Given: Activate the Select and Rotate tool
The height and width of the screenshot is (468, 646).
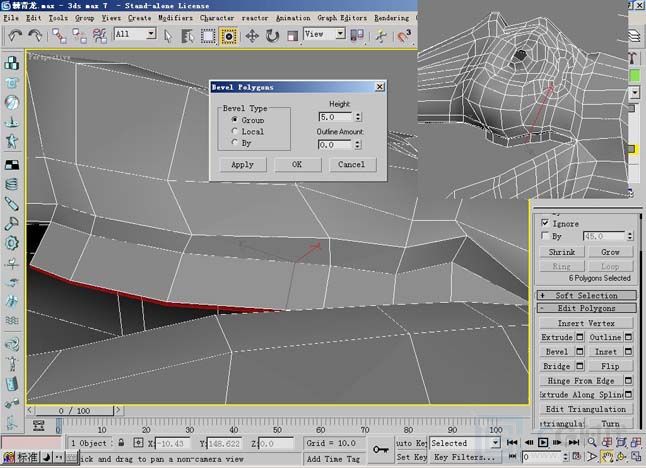Looking at the screenshot, I should pyautogui.click(x=272, y=36).
